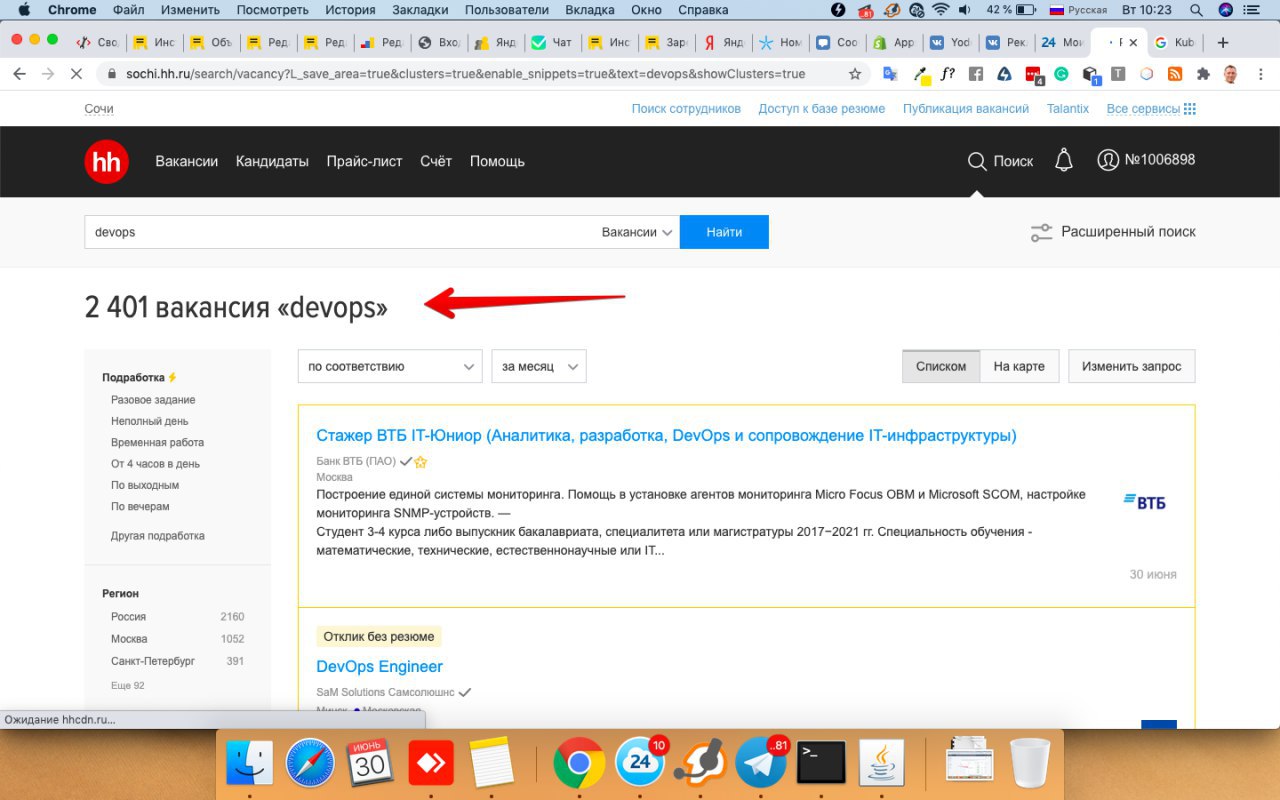This screenshot has width=1280, height=800.
Task: Click the ВТБ company logo
Action: (1144, 501)
